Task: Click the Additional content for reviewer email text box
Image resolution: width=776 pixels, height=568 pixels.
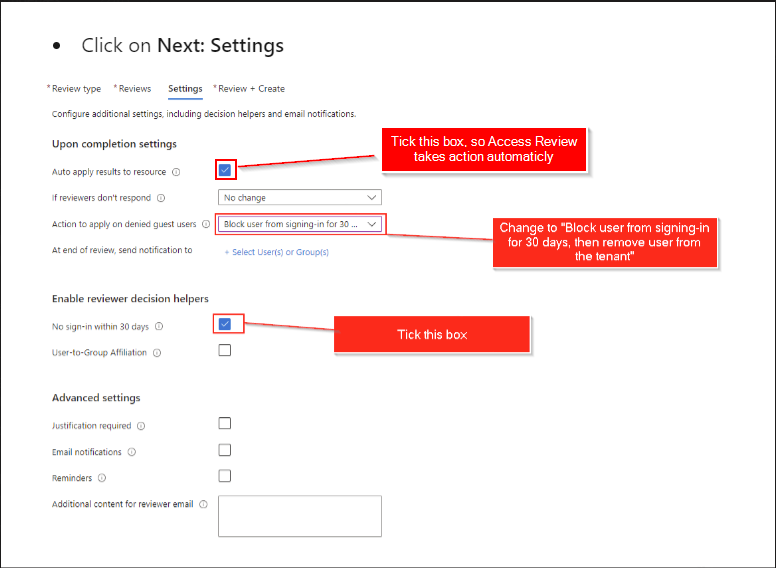Action: point(300,516)
